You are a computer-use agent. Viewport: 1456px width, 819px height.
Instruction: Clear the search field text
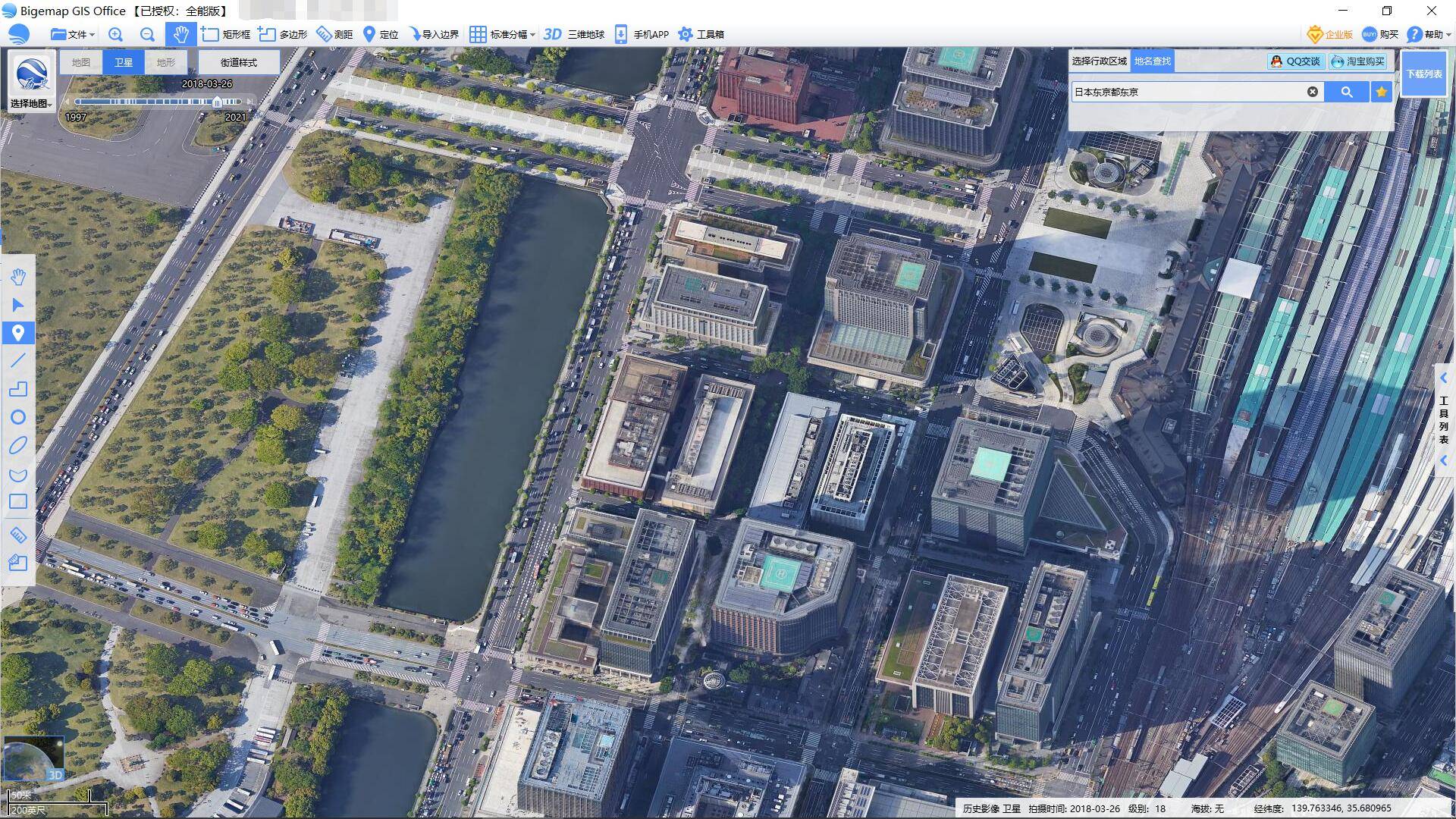1313,92
